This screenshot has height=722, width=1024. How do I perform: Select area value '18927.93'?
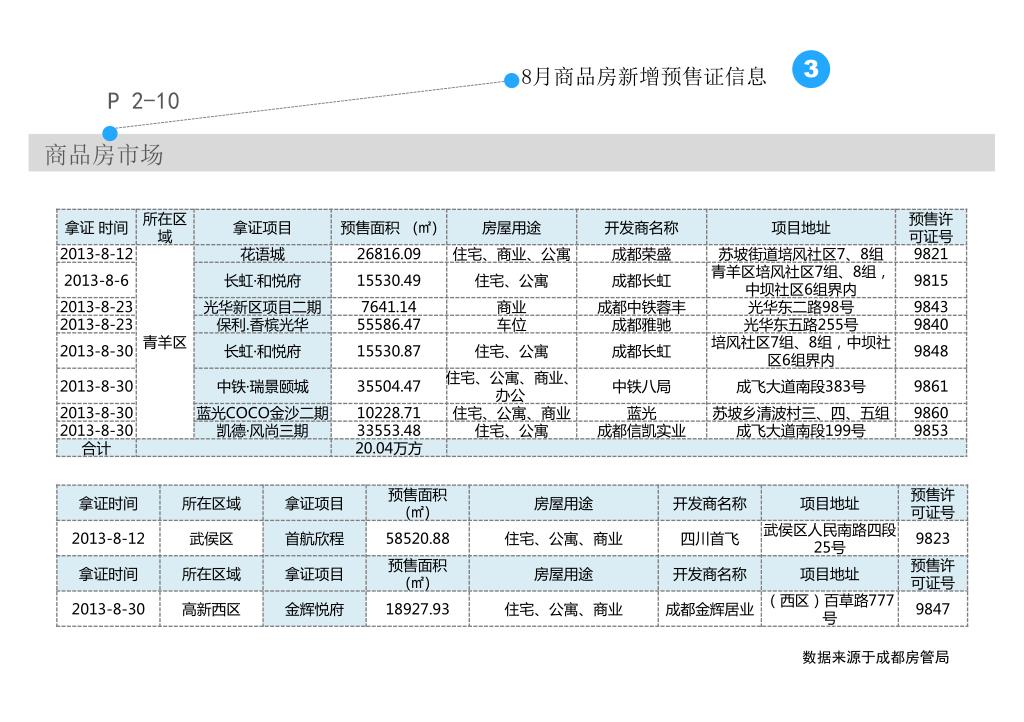[x=417, y=609]
